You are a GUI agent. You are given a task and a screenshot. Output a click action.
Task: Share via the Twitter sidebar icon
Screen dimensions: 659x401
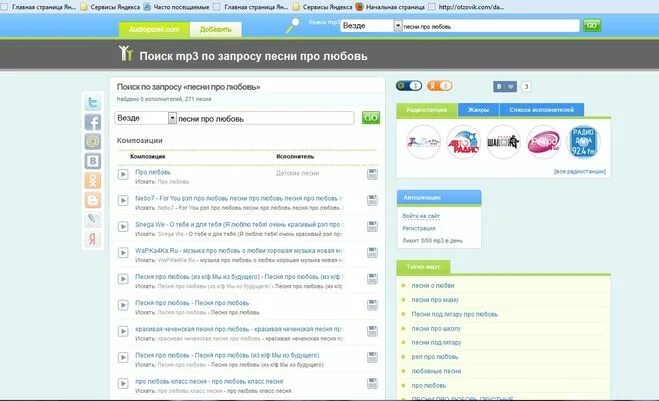tap(93, 103)
